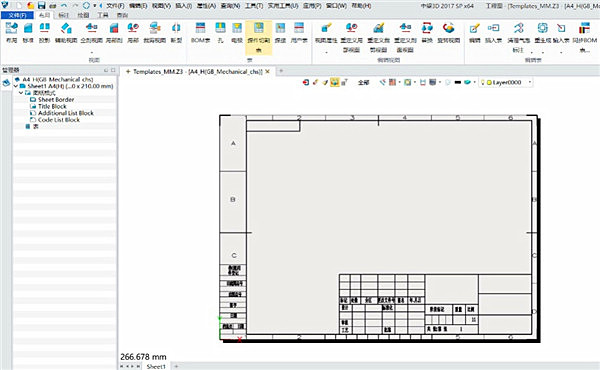Toggle the highlighted yellow filter button
This screenshot has height=370, width=600.
coord(334,82)
